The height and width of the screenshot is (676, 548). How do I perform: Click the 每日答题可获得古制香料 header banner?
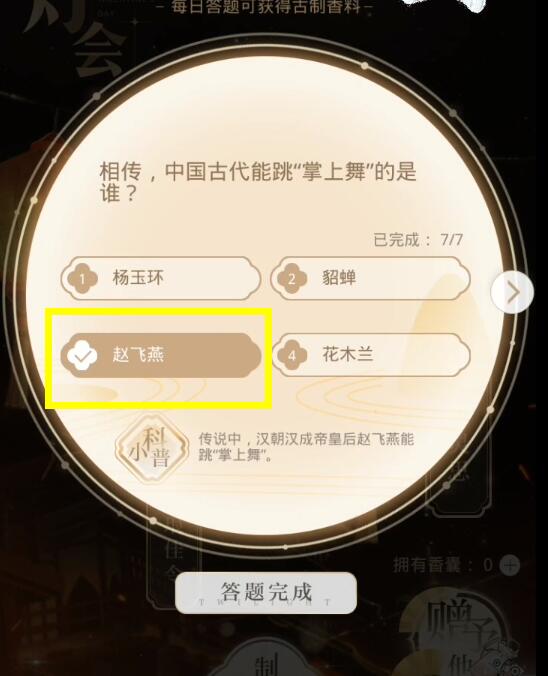[x=266, y=6]
